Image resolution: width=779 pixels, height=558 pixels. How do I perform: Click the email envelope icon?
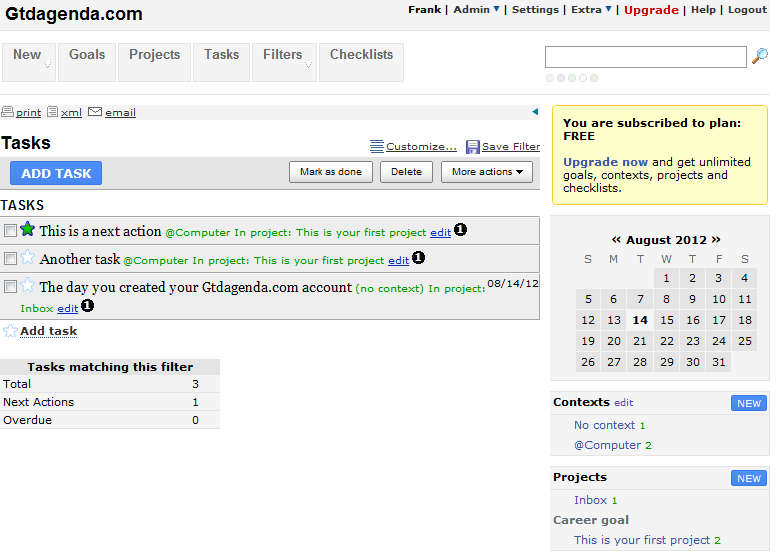pos(95,112)
